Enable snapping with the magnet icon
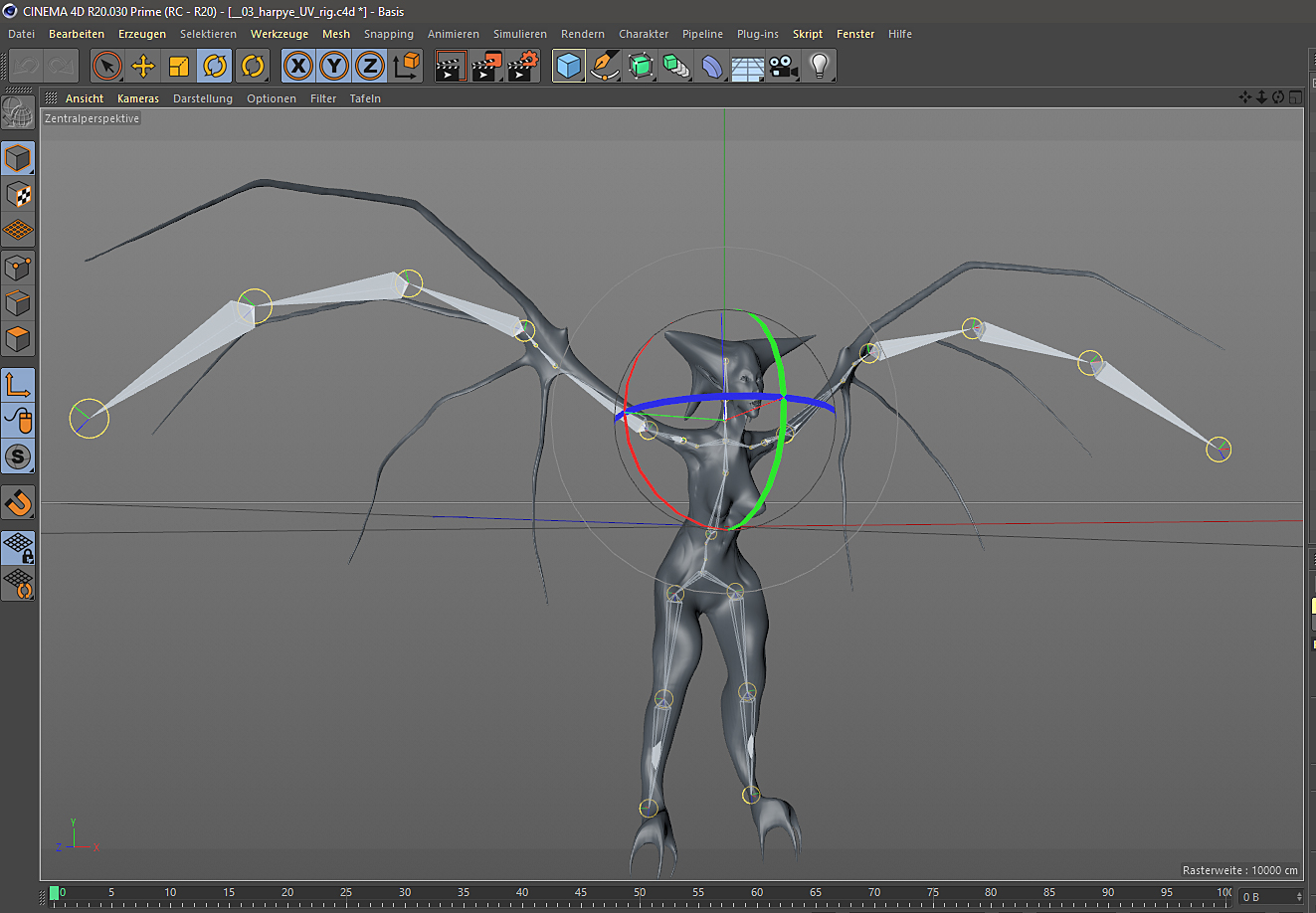 (18, 503)
